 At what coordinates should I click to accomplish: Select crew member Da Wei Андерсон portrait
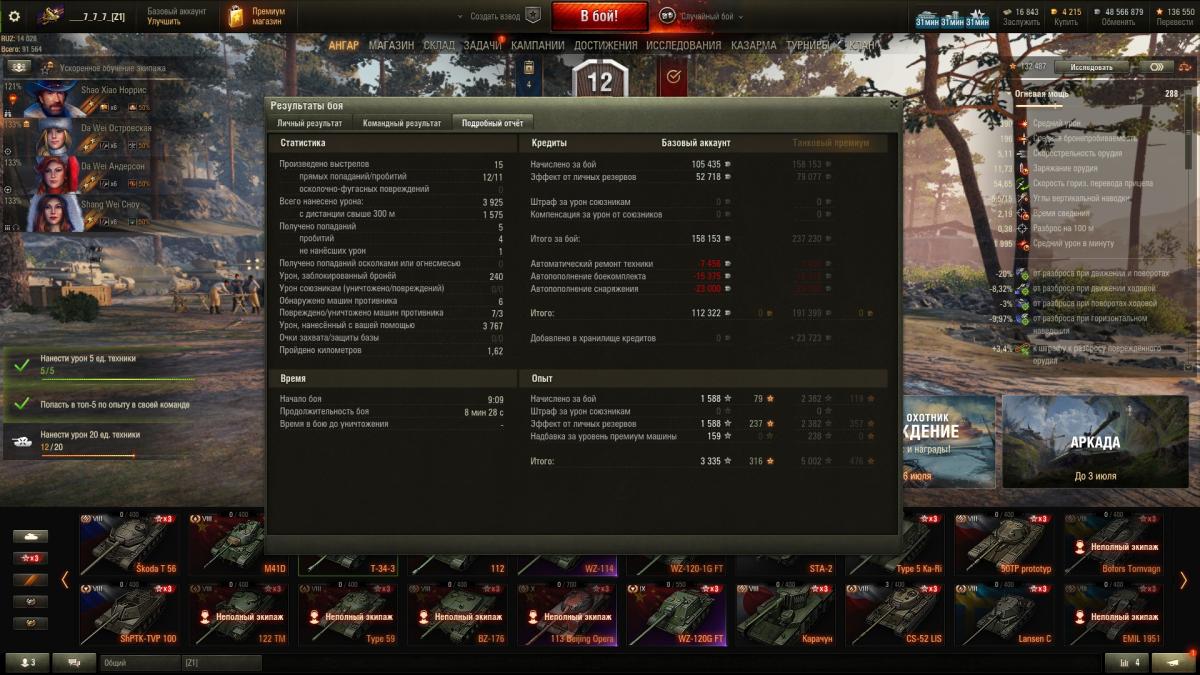click(58, 175)
